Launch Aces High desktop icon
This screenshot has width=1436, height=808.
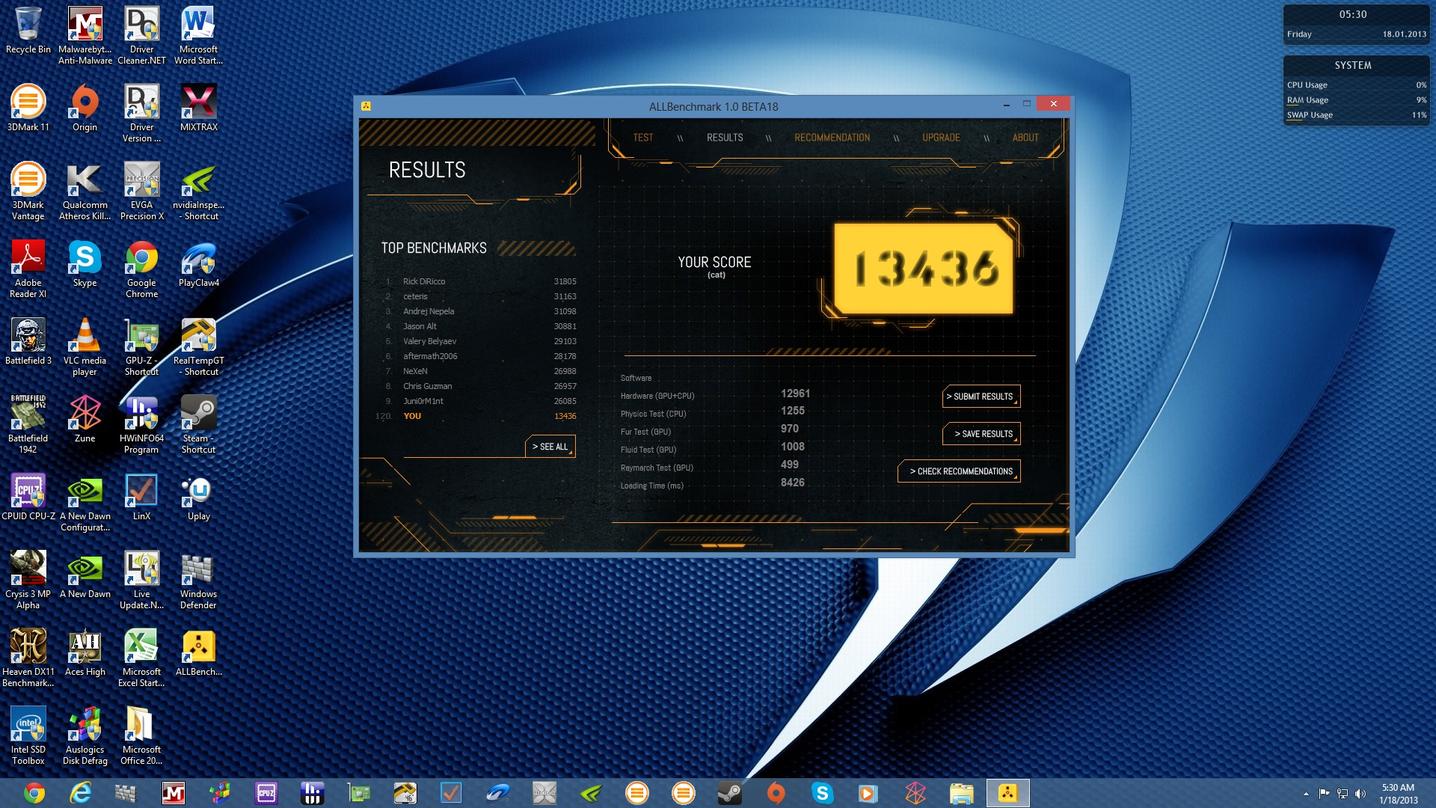85,653
